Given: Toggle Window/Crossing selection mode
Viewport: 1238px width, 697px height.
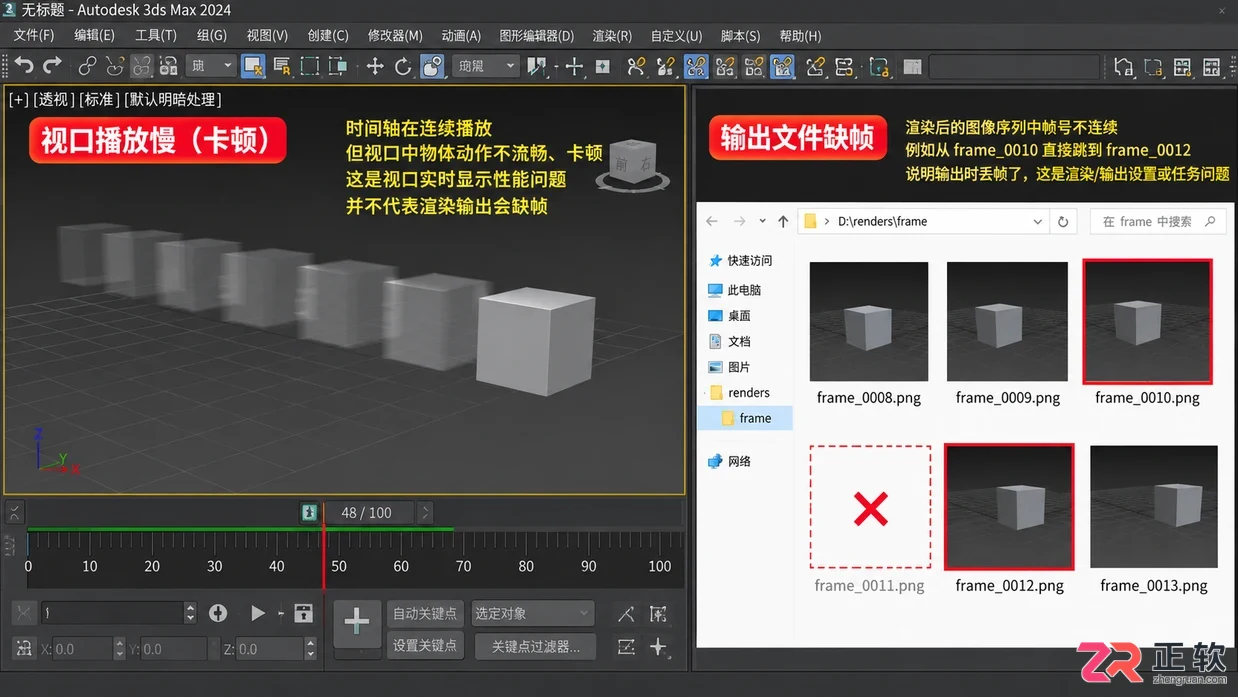Looking at the screenshot, I should (338, 66).
